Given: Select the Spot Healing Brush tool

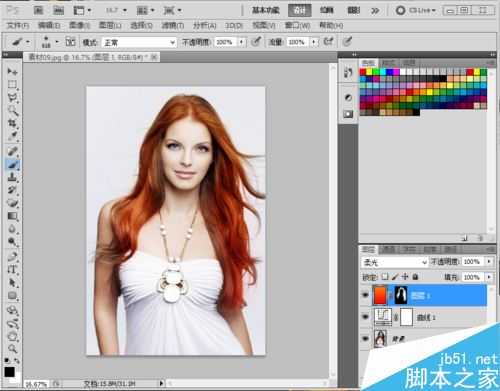Looking at the screenshot, I should click(12, 151).
